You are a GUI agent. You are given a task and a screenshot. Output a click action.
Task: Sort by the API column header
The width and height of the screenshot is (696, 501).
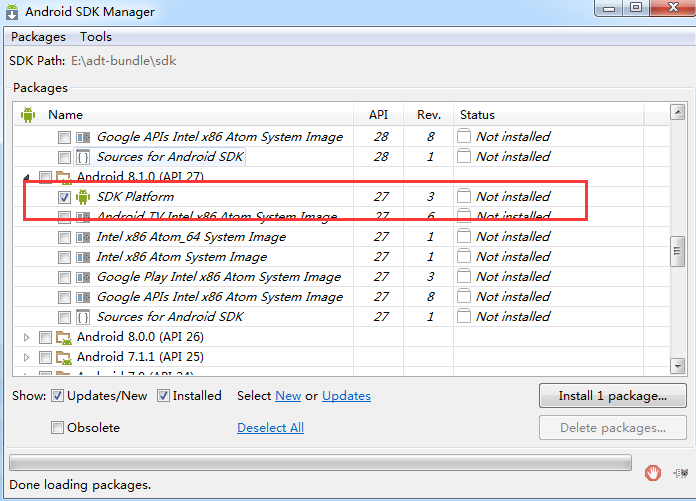tap(378, 115)
